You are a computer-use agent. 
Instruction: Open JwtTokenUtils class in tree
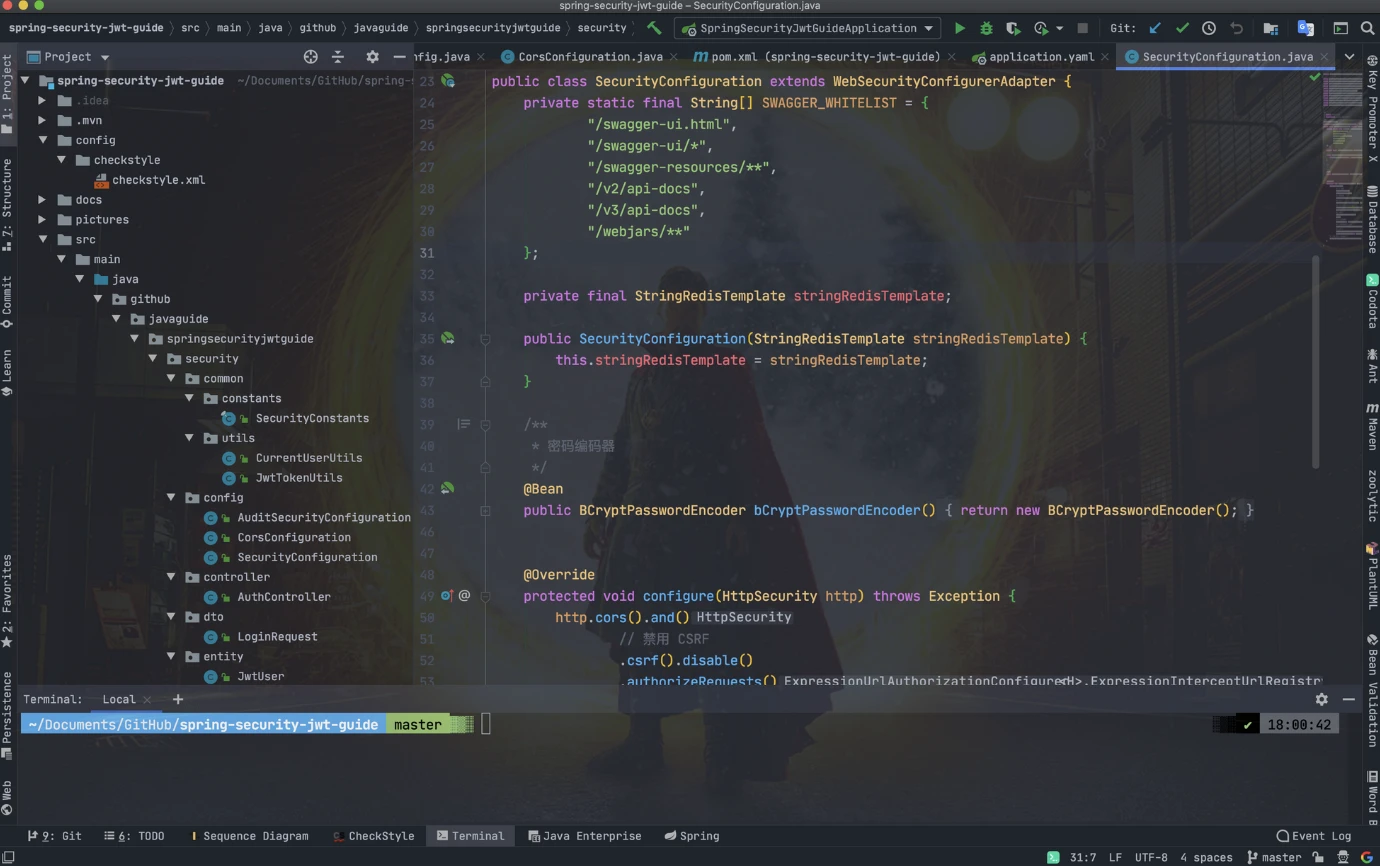[299, 477]
